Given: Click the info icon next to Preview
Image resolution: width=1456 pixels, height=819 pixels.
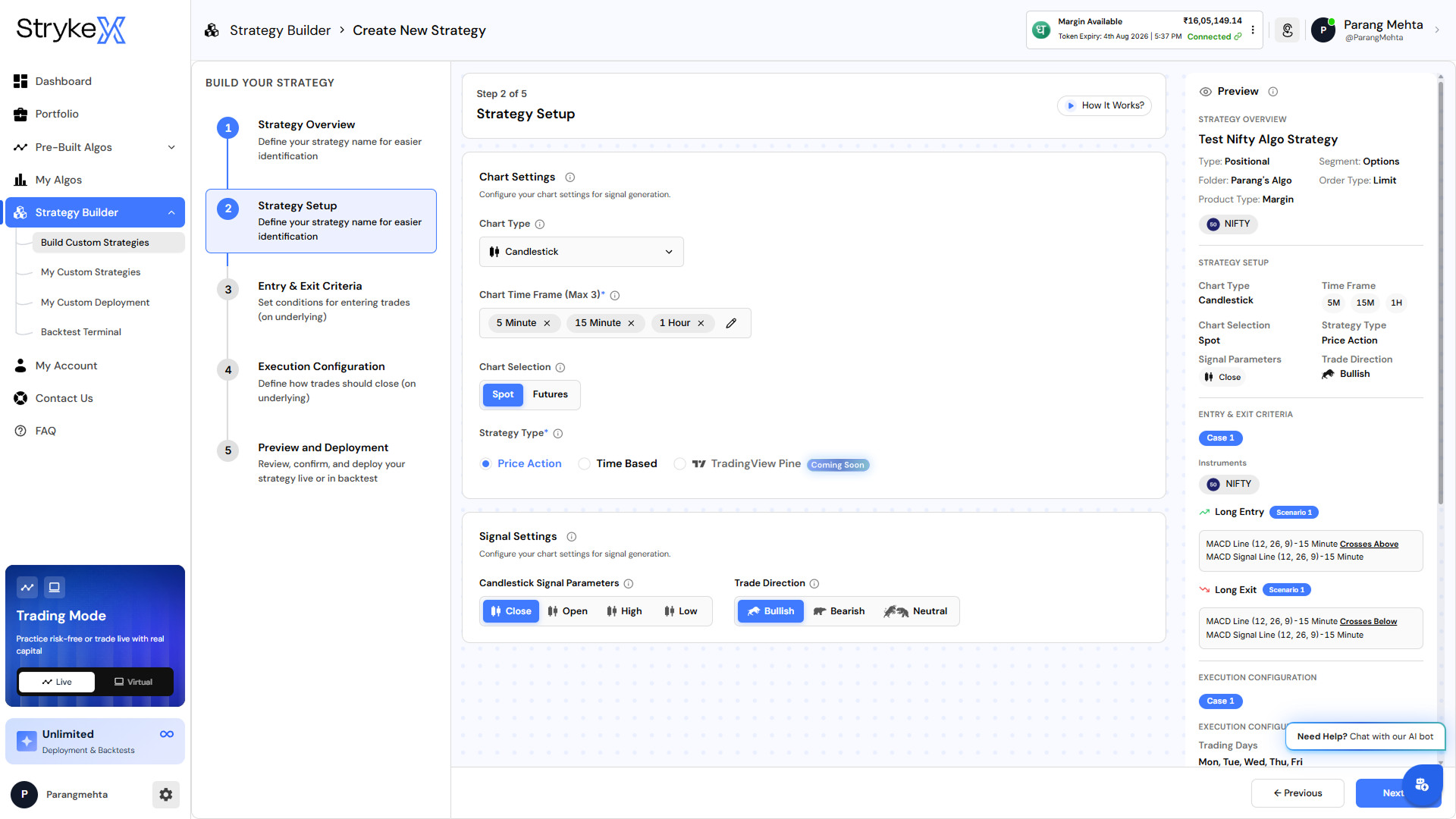Looking at the screenshot, I should [x=1273, y=92].
